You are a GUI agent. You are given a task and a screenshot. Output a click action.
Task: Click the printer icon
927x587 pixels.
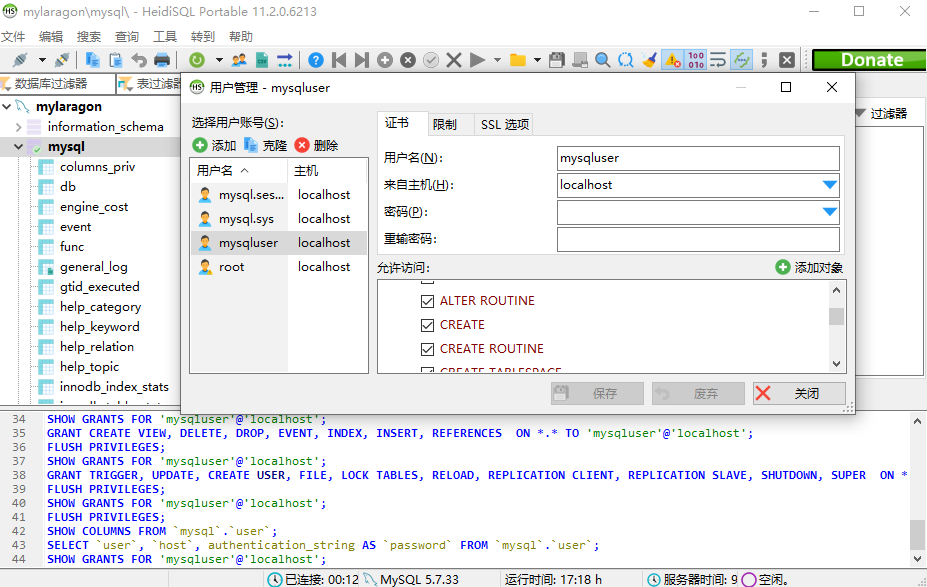click(x=162, y=60)
